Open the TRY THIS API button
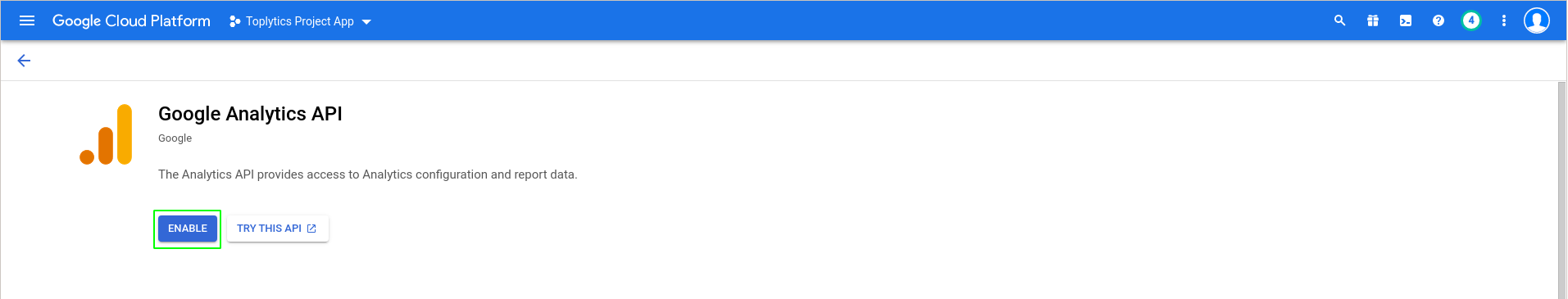1568x299 pixels. [278, 229]
